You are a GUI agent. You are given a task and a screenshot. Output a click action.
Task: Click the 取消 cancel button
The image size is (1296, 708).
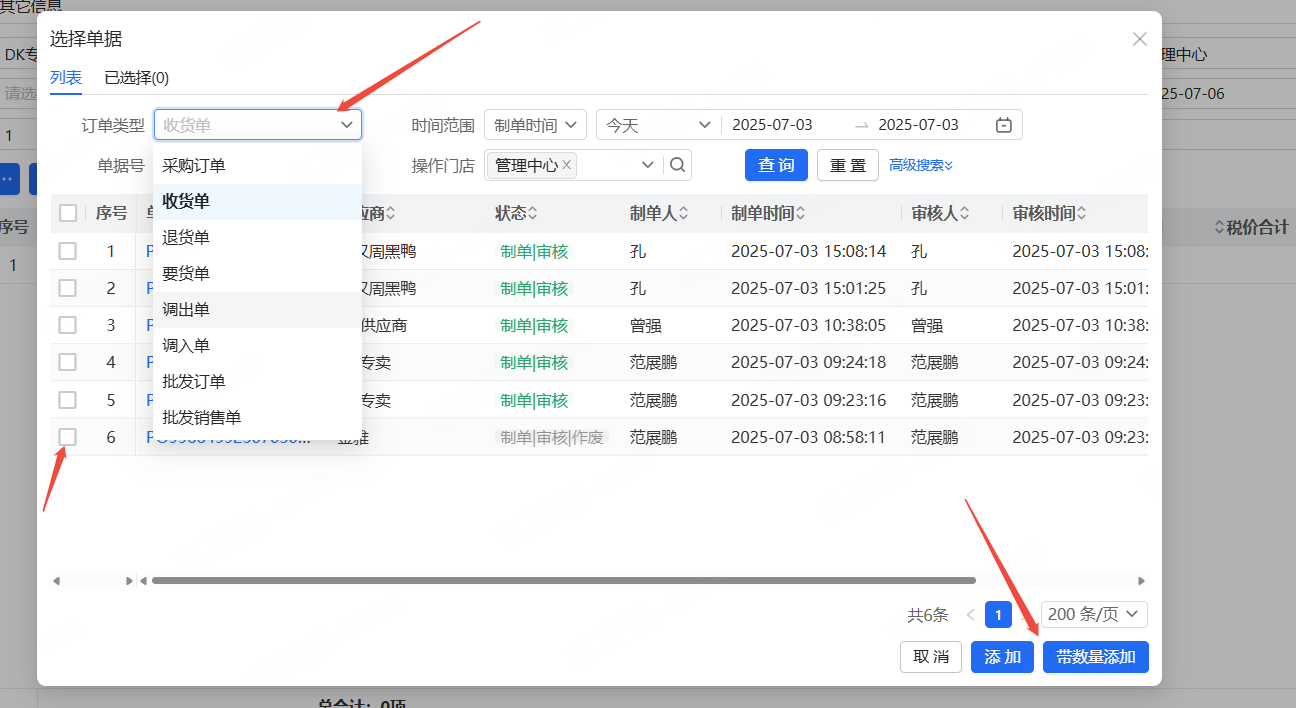coord(931,657)
